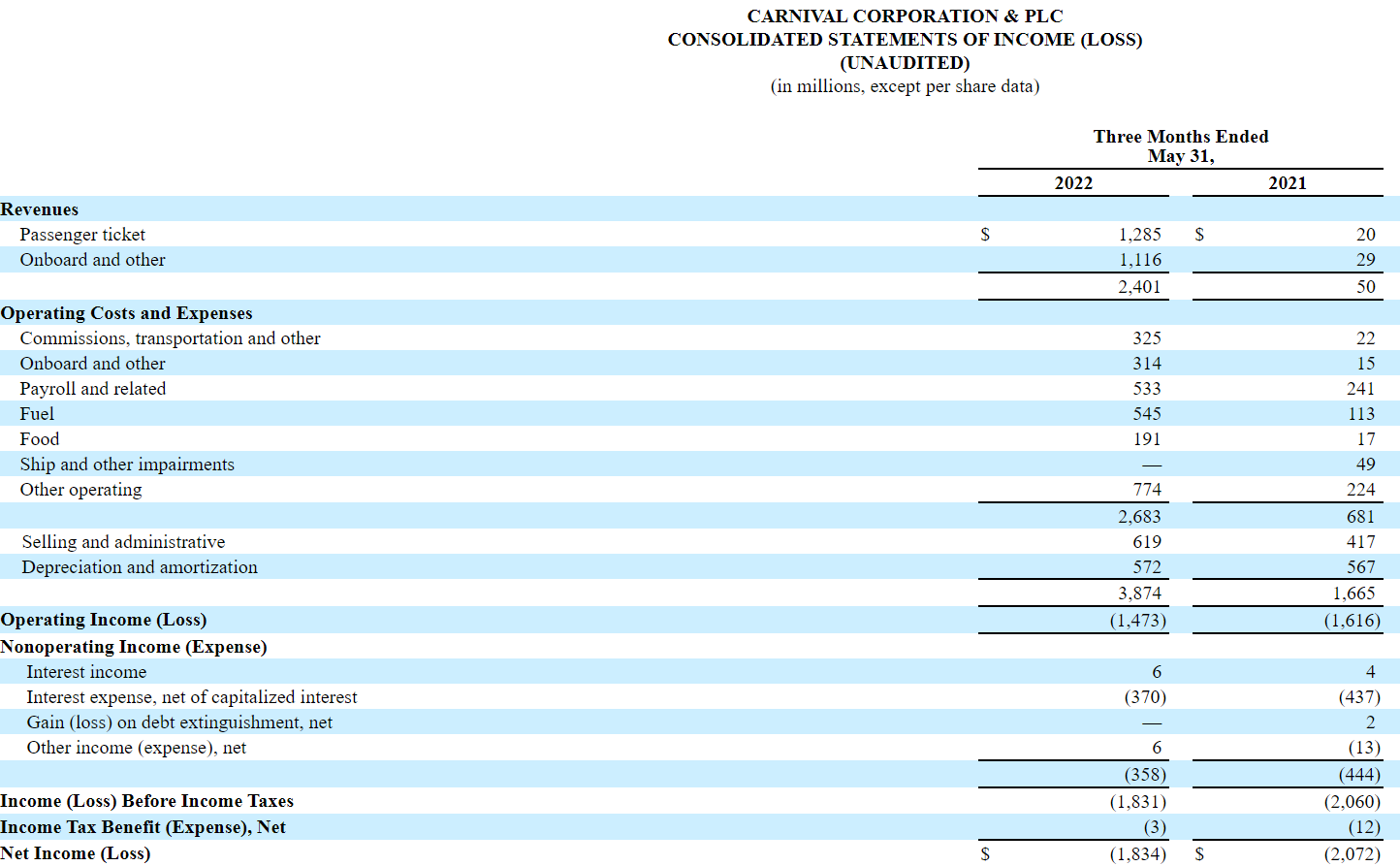Select Other operating 2022 value 774
Viewport: 1400px width, 866px height.
point(1147,490)
